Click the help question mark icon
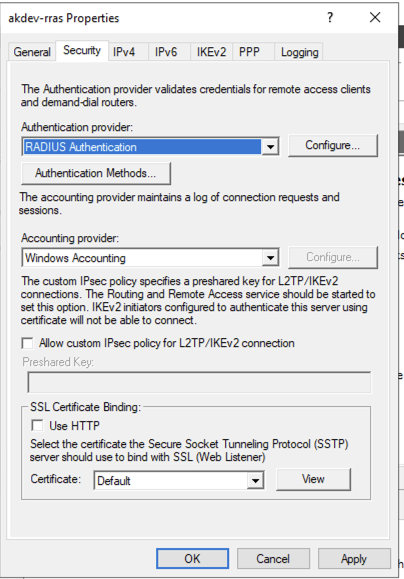The width and height of the screenshot is (404, 579). coord(330,17)
